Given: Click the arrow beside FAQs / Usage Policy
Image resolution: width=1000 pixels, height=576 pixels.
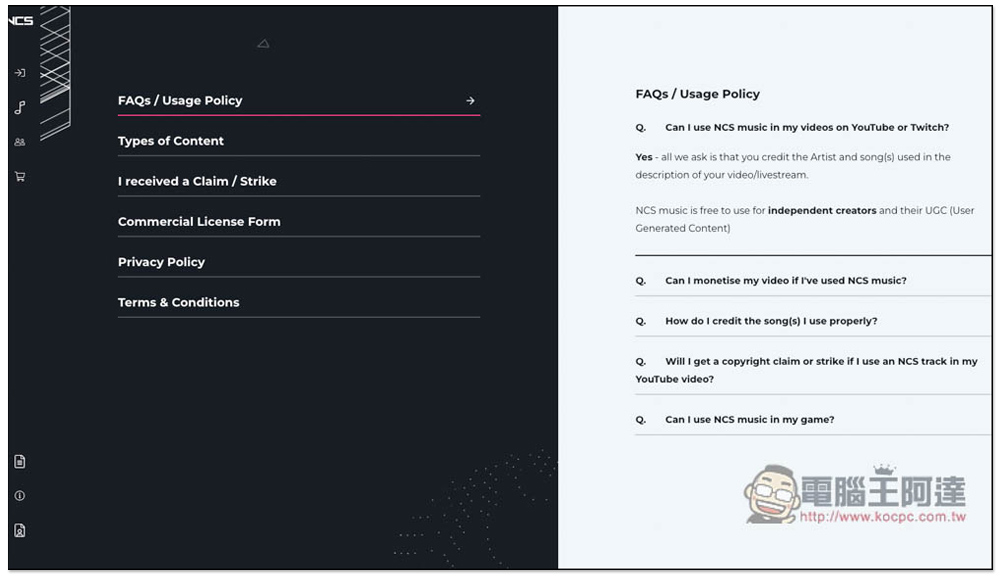Looking at the screenshot, I should point(470,101).
